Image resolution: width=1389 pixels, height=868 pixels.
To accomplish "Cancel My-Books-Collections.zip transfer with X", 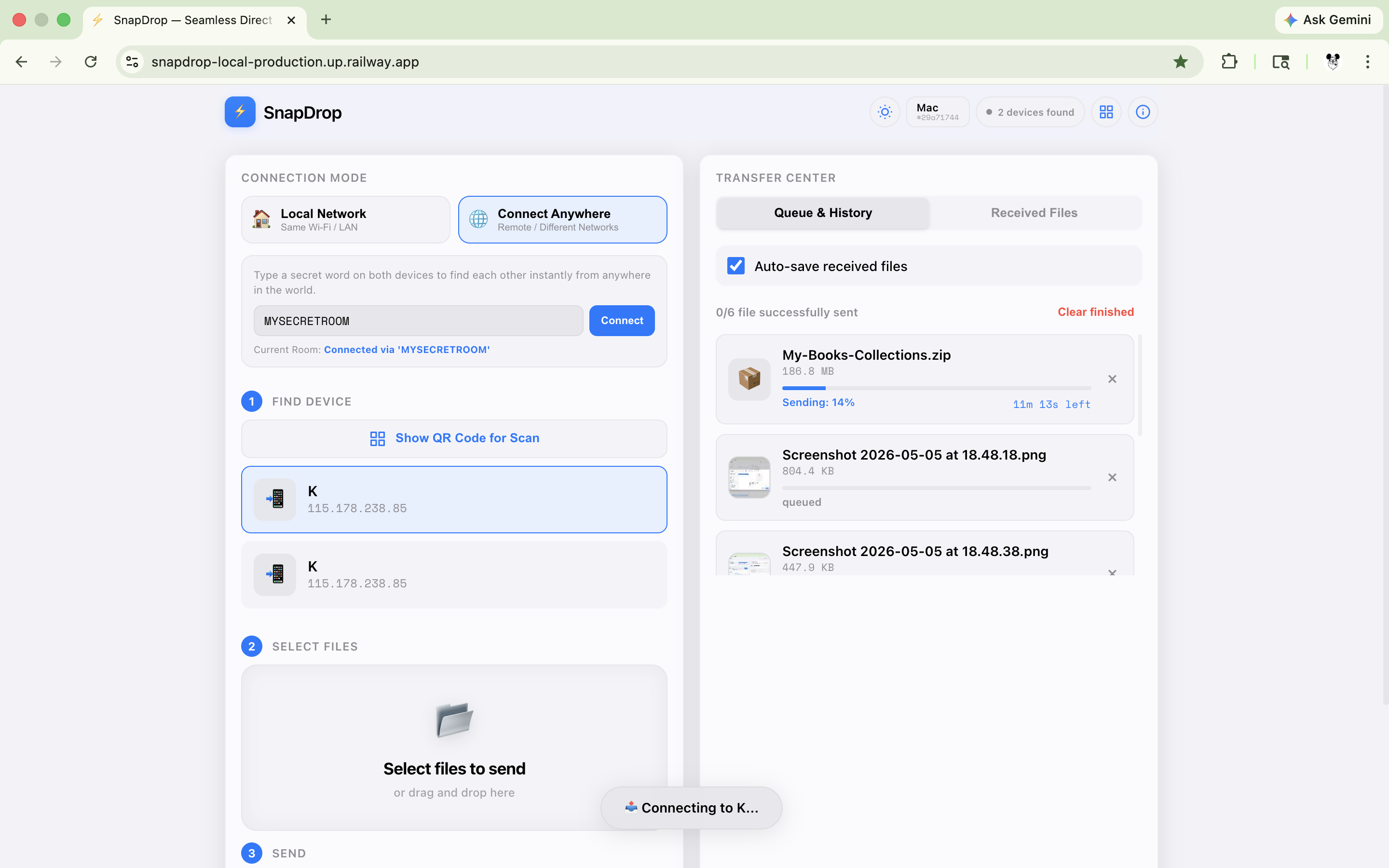I will (x=1112, y=379).
